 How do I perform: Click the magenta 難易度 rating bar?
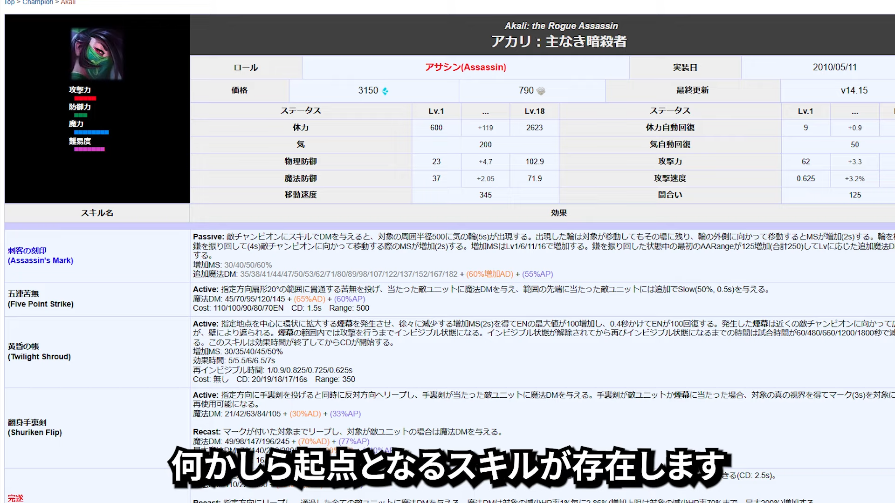[89, 149]
